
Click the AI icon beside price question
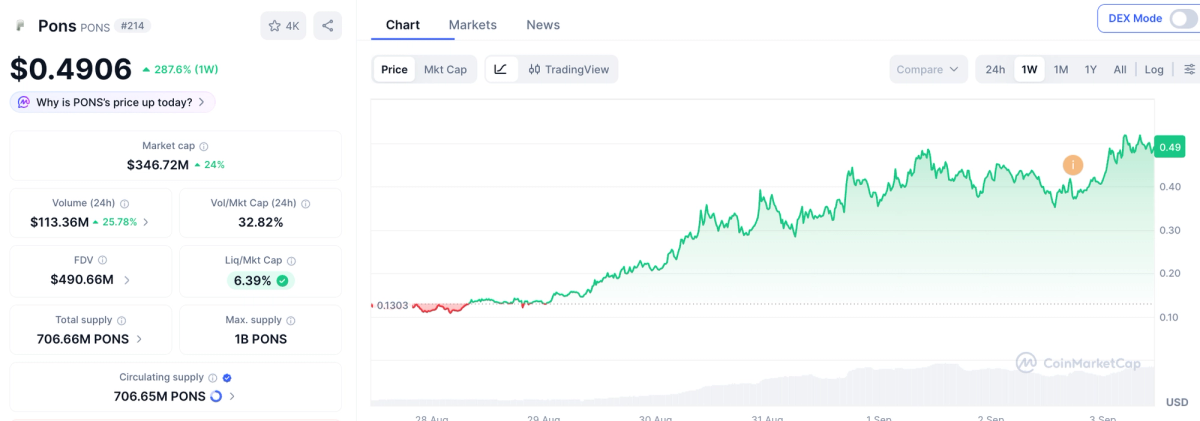24,102
